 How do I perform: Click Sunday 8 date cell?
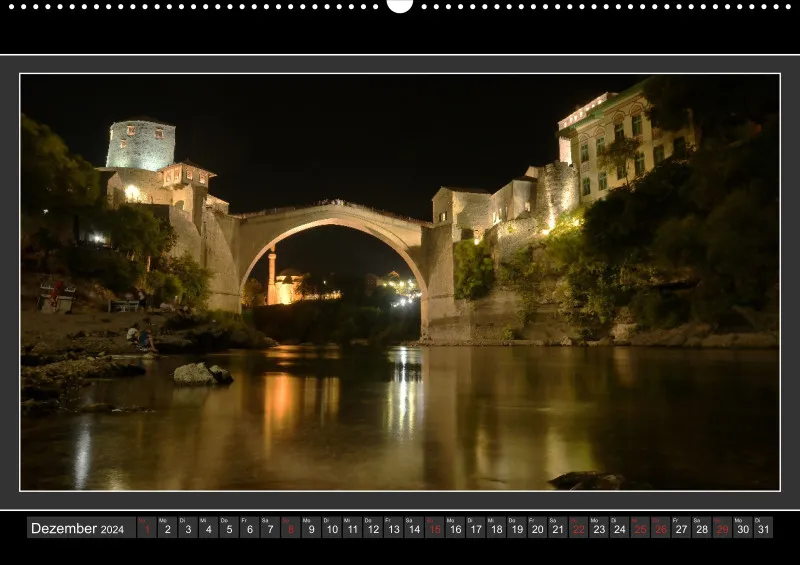point(291,528)
